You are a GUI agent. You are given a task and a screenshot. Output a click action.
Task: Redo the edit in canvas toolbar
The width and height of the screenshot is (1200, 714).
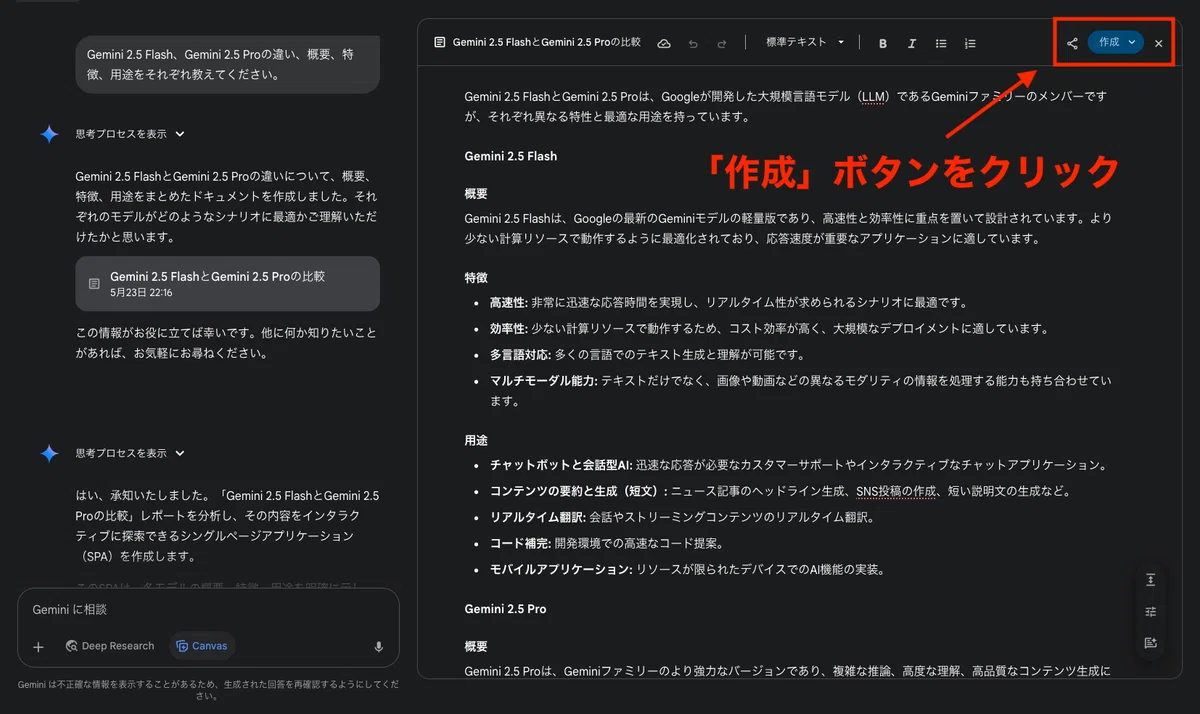[721, 43]
